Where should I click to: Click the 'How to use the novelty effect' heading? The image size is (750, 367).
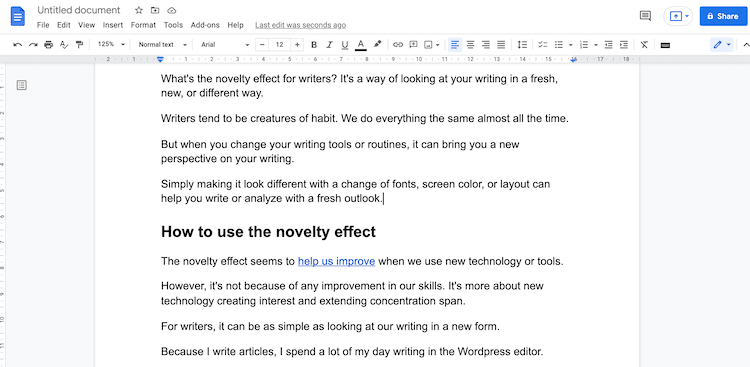(268, 232)
